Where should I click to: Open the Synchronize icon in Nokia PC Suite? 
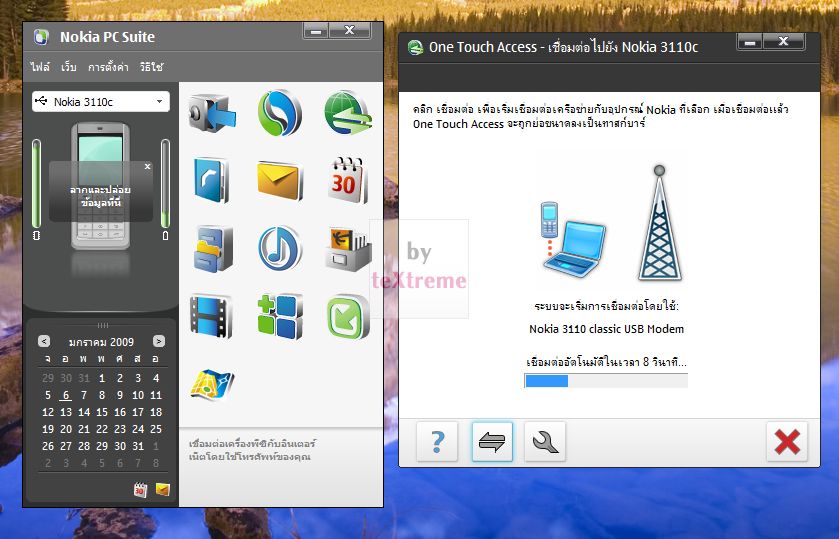280,113
